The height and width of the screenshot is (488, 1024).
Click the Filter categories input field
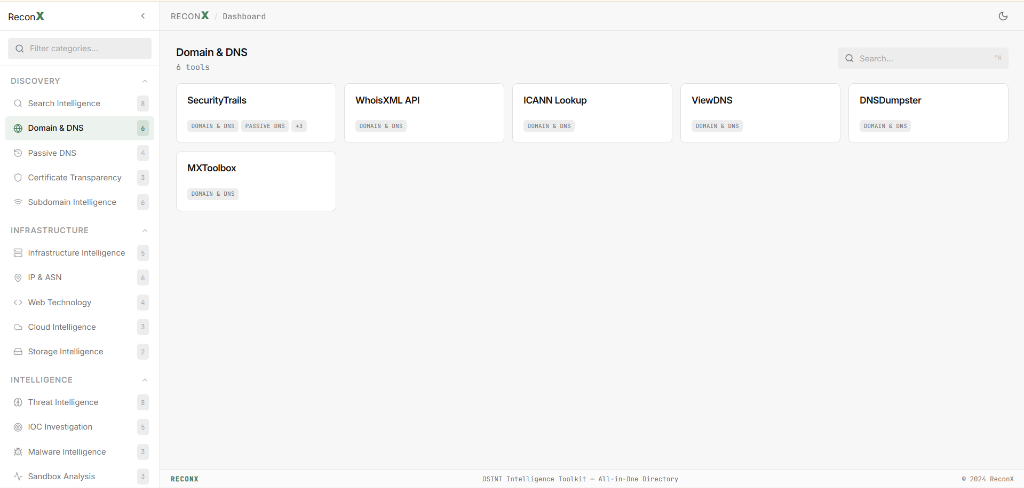(x=80, y=48)
